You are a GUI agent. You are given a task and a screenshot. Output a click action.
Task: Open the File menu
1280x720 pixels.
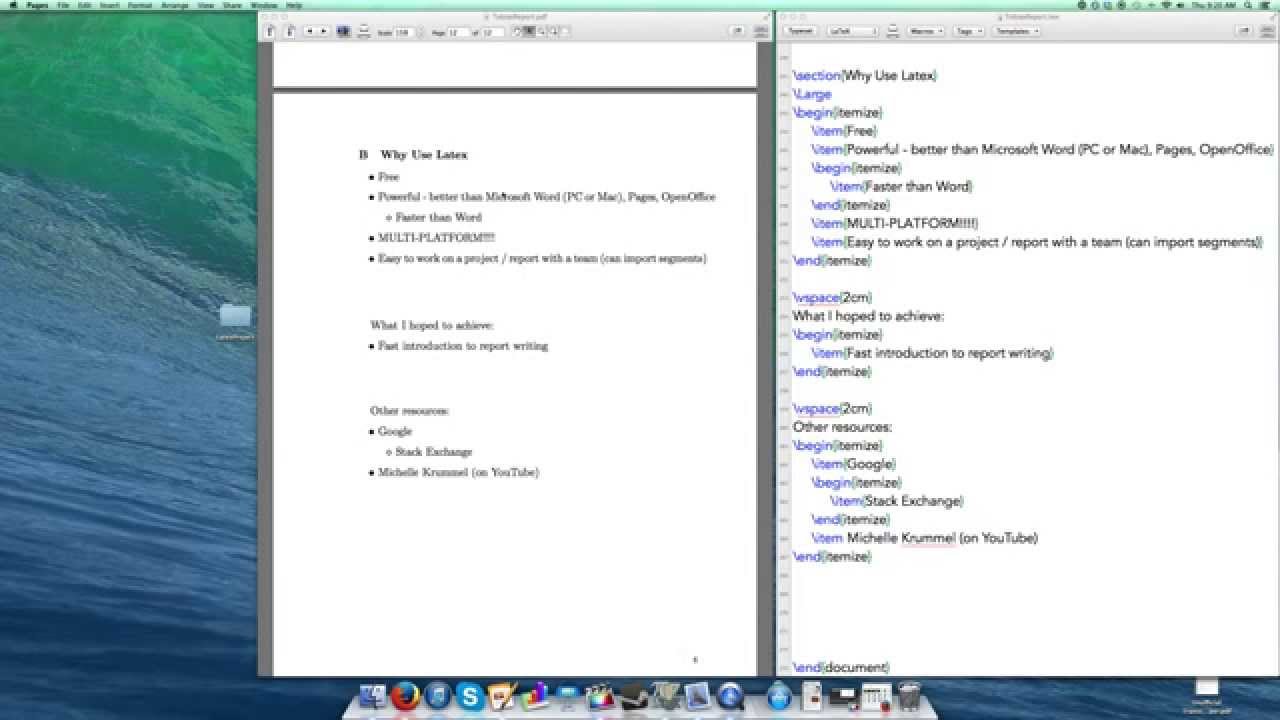(63, 5)
